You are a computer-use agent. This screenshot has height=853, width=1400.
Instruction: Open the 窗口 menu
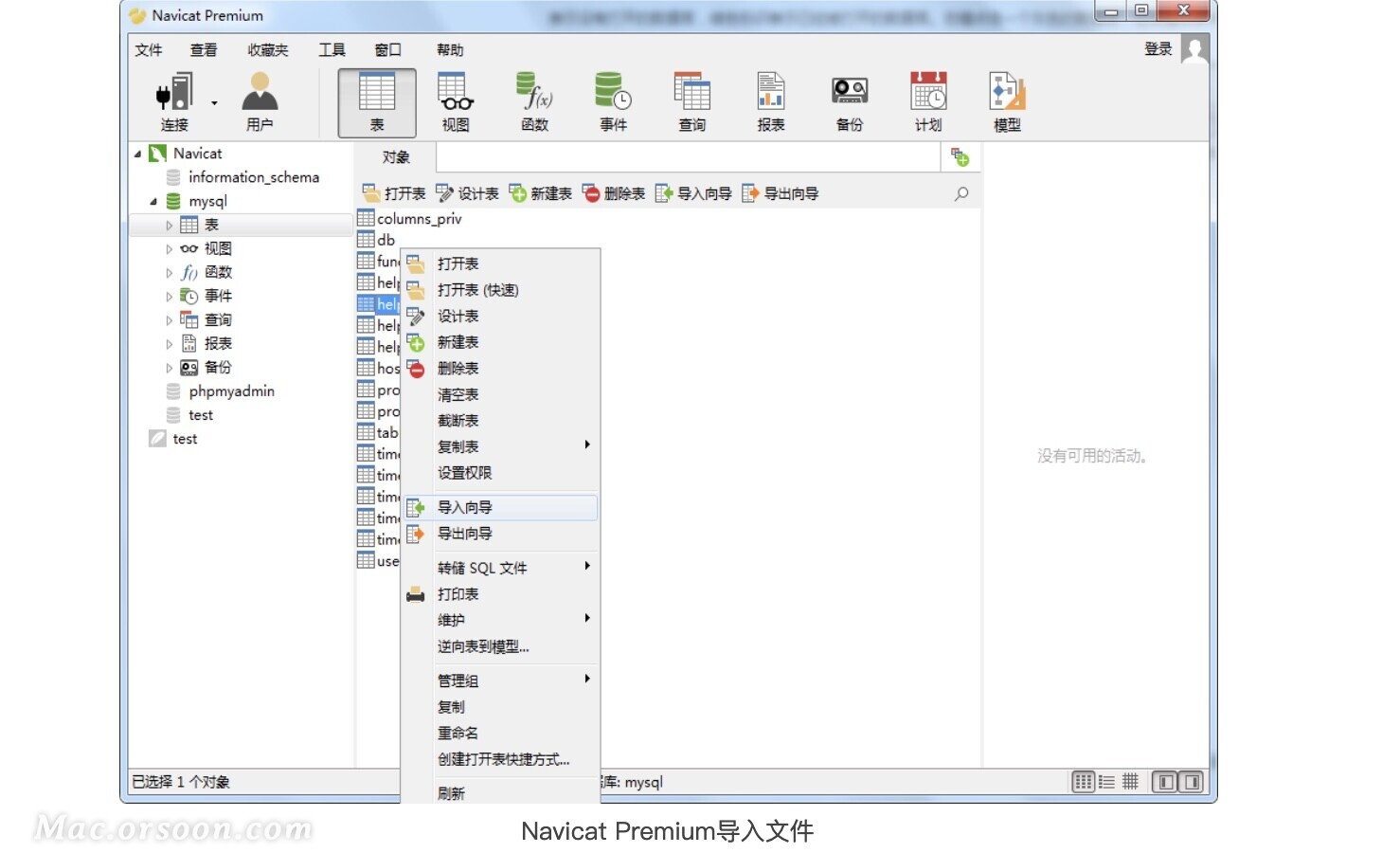pos(388,50)
